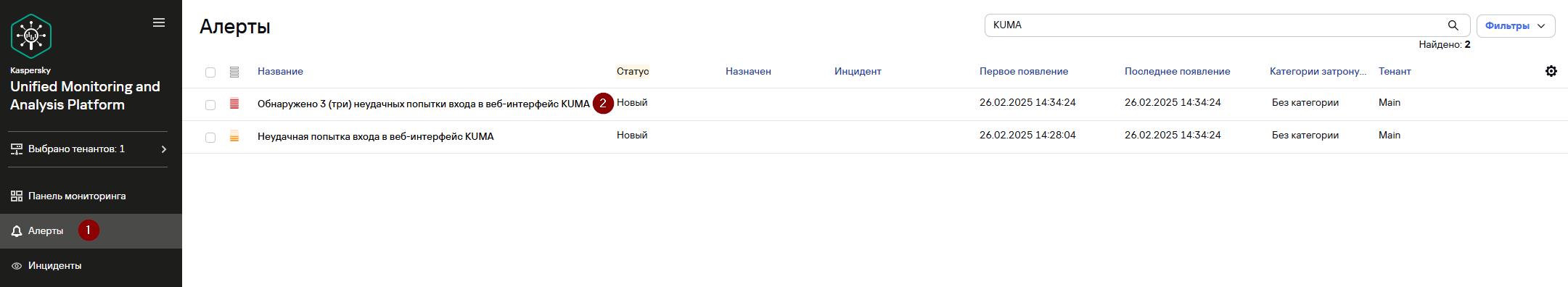Click orange severity icon of second alert

tap(234, 136)
